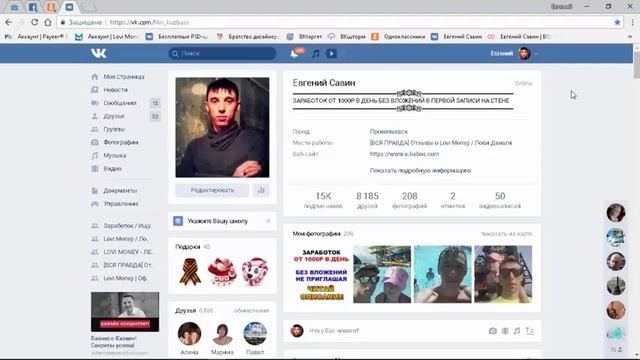Reload the page with refresh icon
This screenshot has height=360, width=640.
tap(35, 22)
